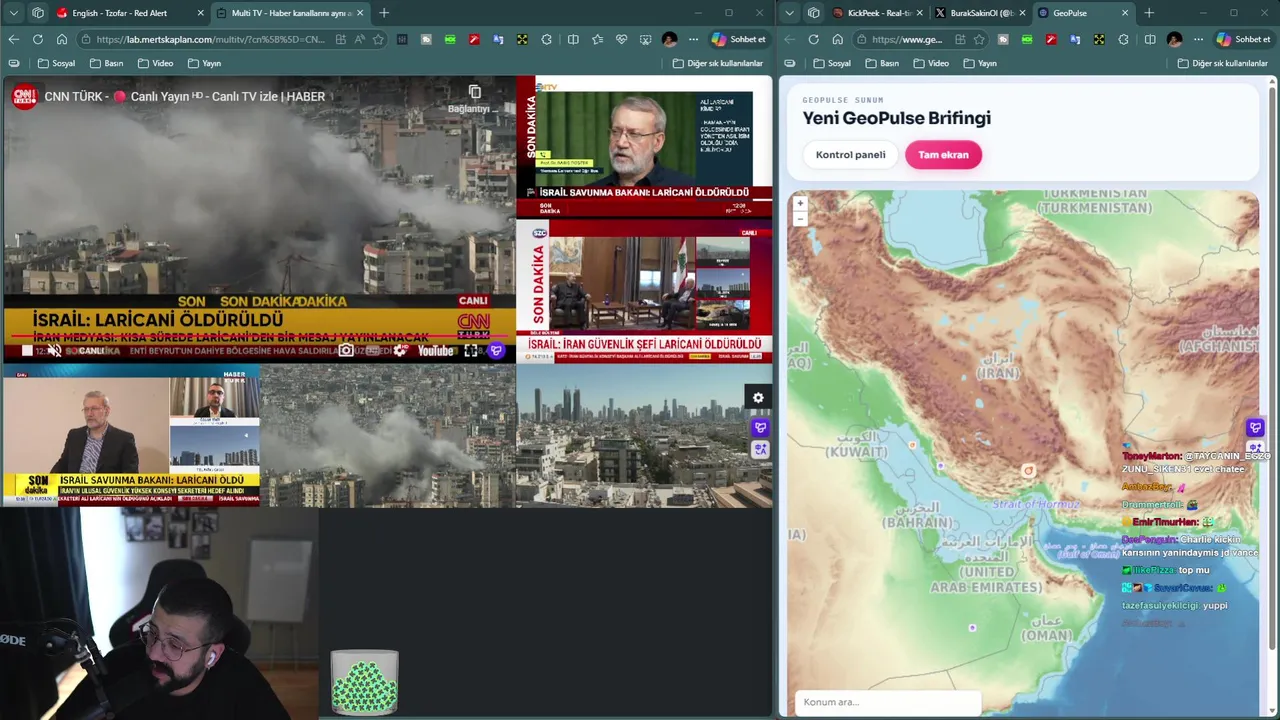The width and height of the screenshot is (1280, 720).
Task: Switch to the KickPeek tab
Action: (x=876, y=13)
